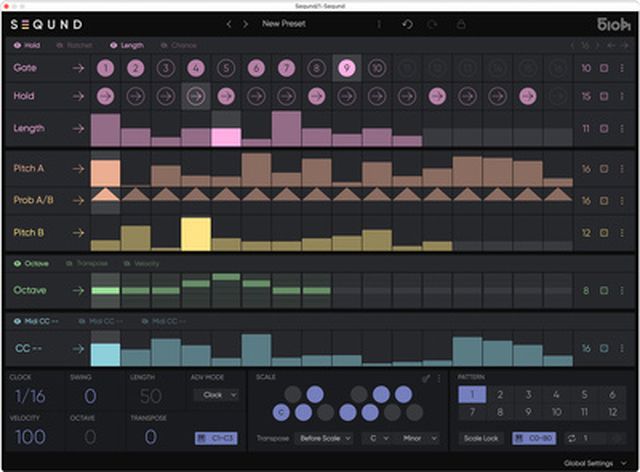Load the next preset with right chevron
Viewport: 640px width, 472px height.
coord(246,24)
